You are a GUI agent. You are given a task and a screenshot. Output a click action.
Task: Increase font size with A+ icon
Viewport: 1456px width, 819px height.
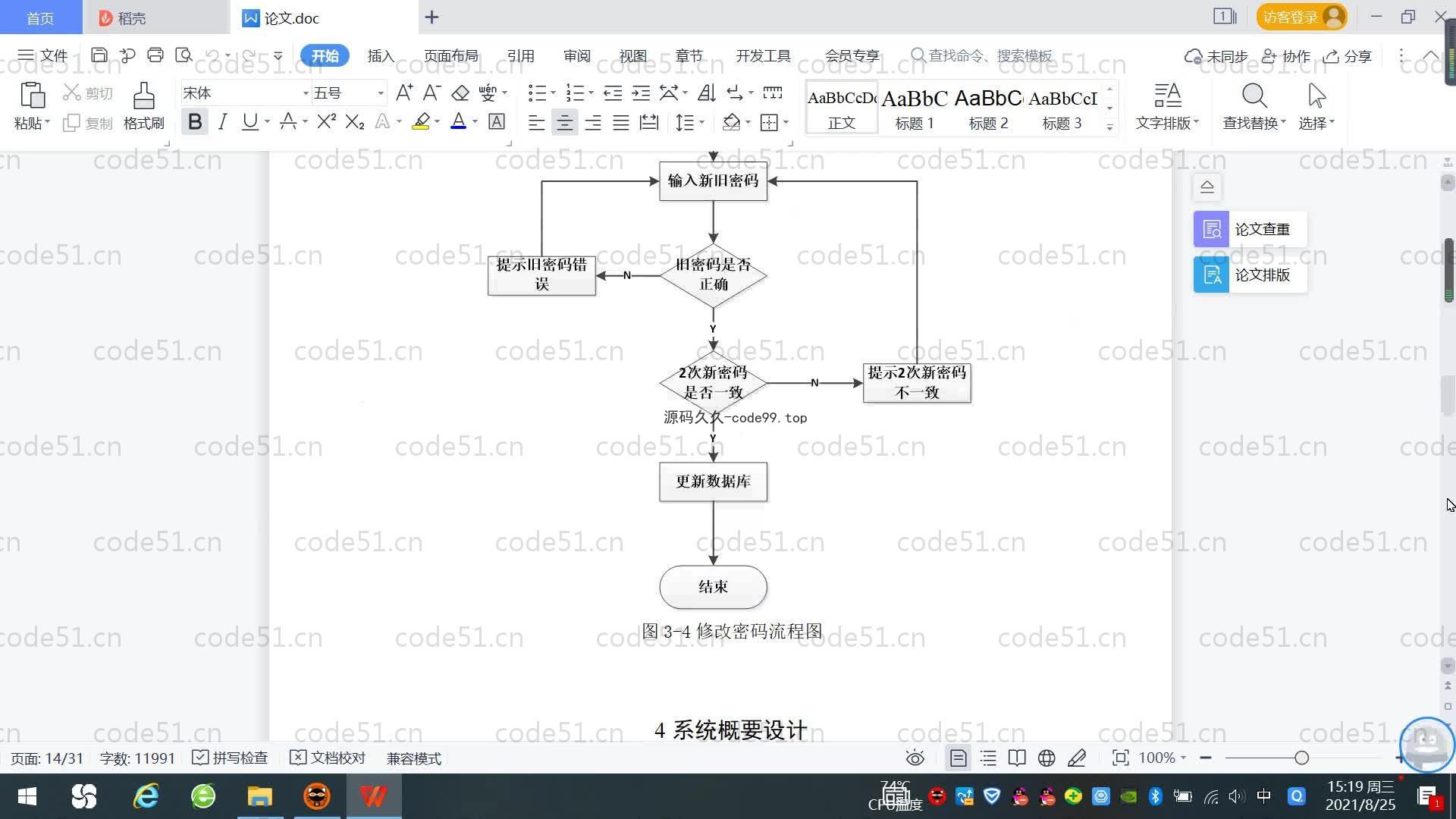[404, 93]
